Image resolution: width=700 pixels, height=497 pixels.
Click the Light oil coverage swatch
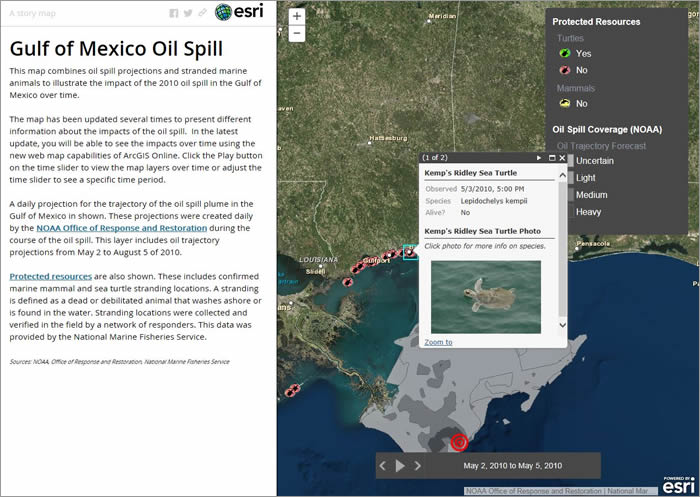pos(571,178)
